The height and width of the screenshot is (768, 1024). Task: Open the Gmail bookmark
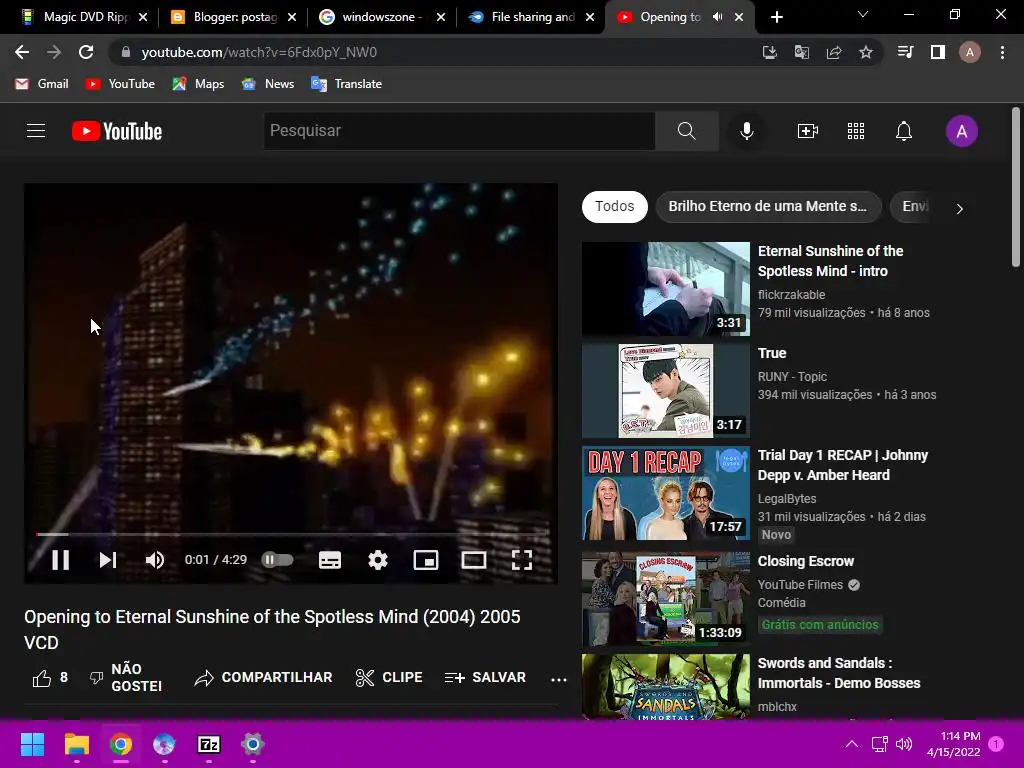(42, 84)
